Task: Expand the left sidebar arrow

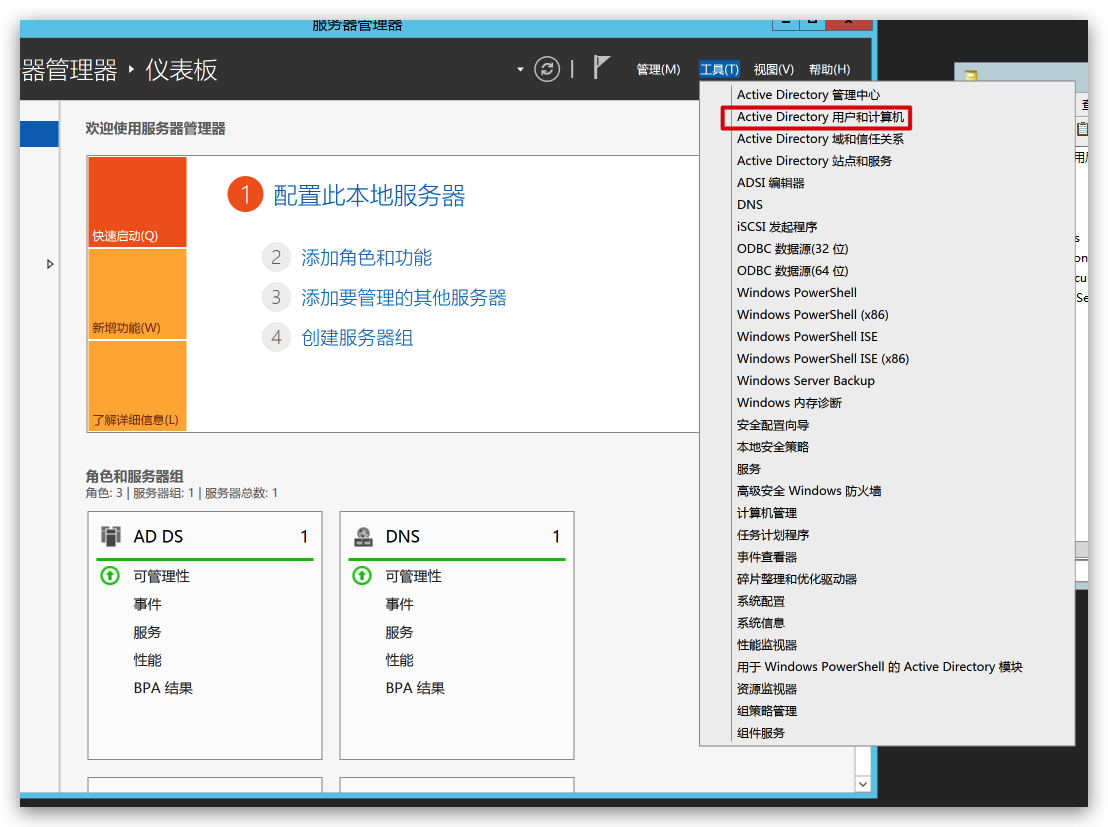Action: pos(50,264)
